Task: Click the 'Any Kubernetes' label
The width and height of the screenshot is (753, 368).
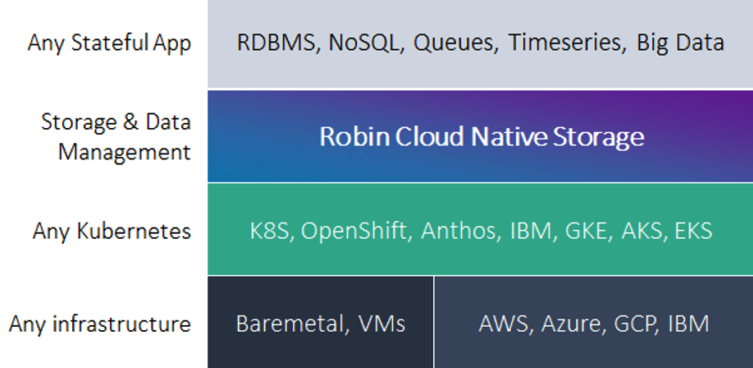Action: 112,231
